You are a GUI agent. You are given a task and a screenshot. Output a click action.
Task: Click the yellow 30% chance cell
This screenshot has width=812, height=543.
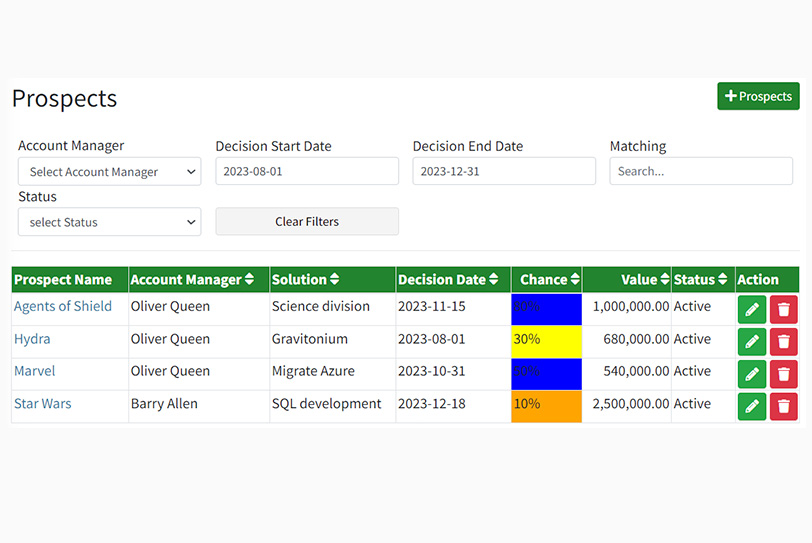pyautogui.click(x=546, y=339)
